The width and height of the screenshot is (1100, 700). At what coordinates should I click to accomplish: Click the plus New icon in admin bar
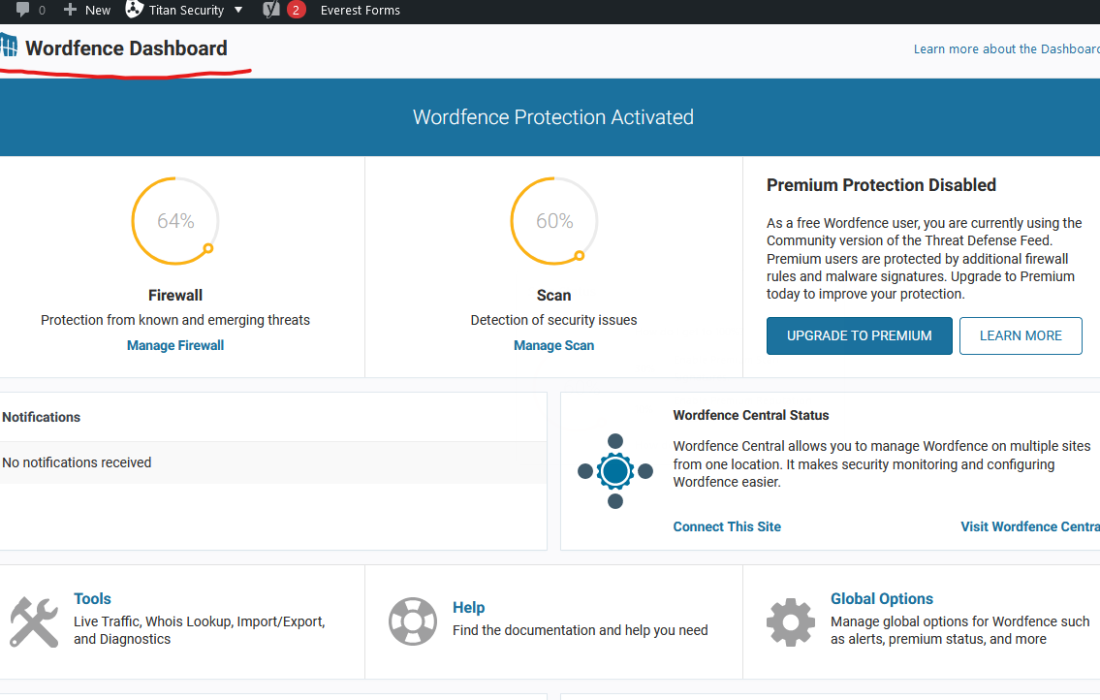pyautogui.click(x=70, y=10)
